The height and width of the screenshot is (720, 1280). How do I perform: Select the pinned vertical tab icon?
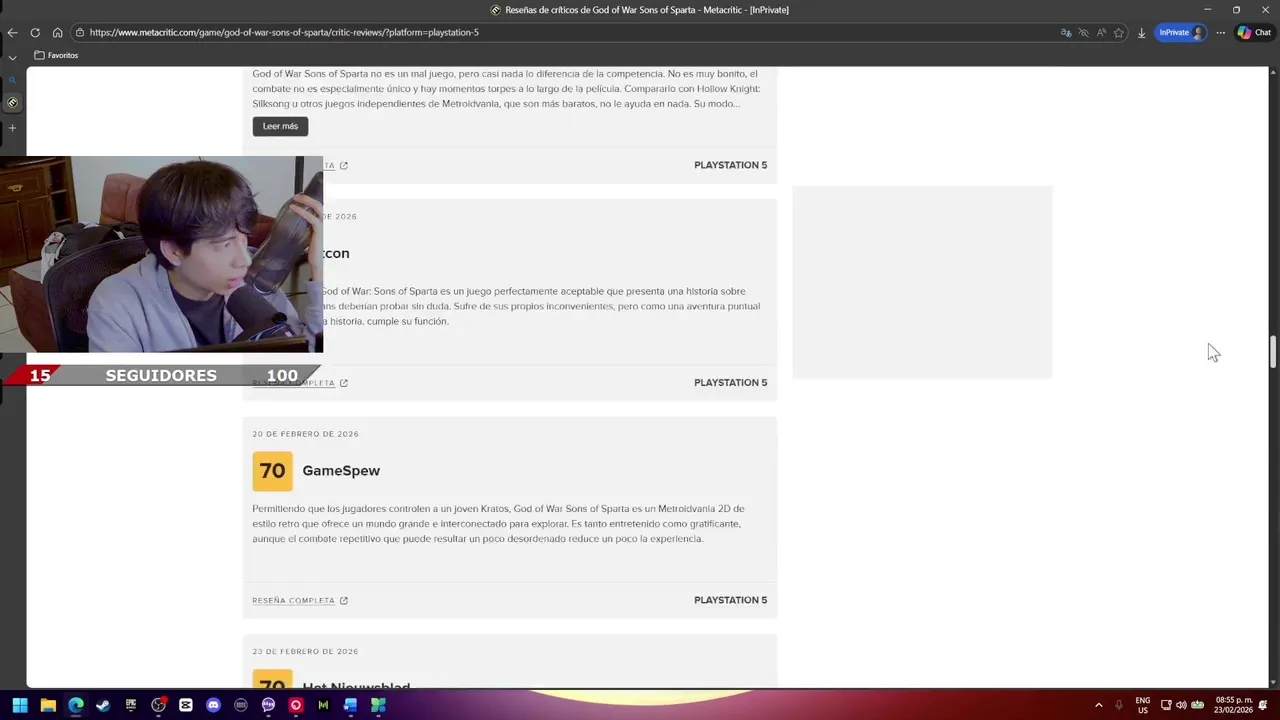coord(12,102)
